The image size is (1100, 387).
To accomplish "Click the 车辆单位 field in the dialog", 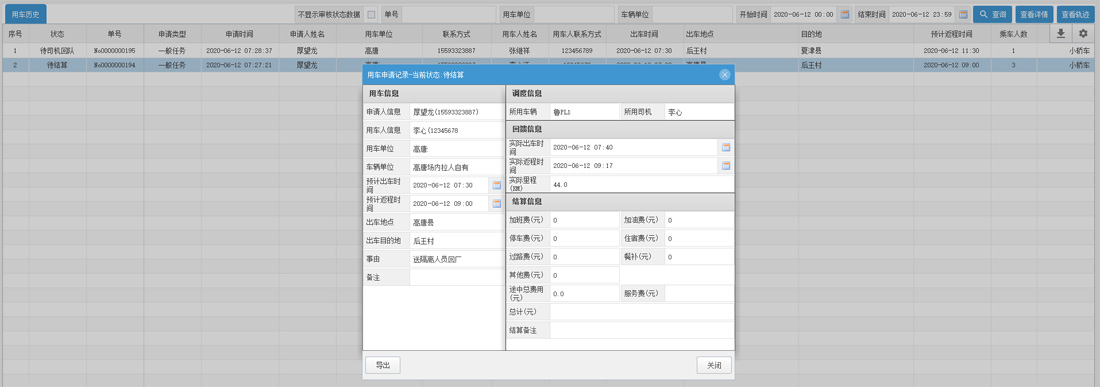I will click(456, 167).
